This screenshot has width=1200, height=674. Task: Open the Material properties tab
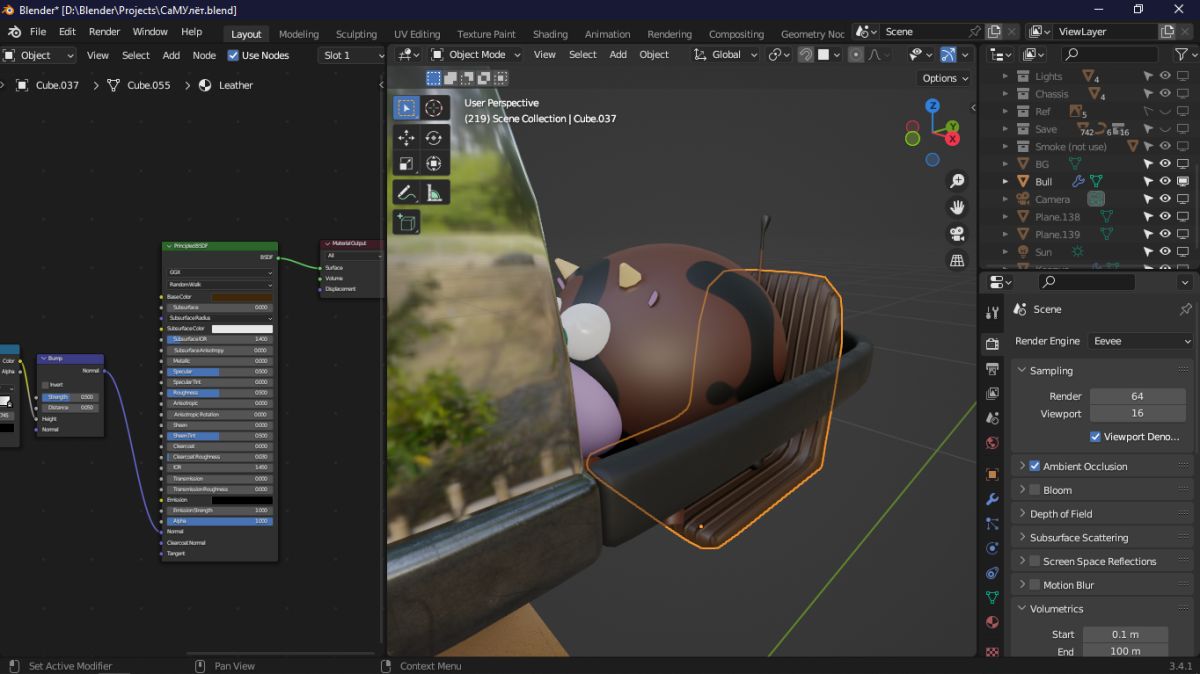tap(992, 622)
